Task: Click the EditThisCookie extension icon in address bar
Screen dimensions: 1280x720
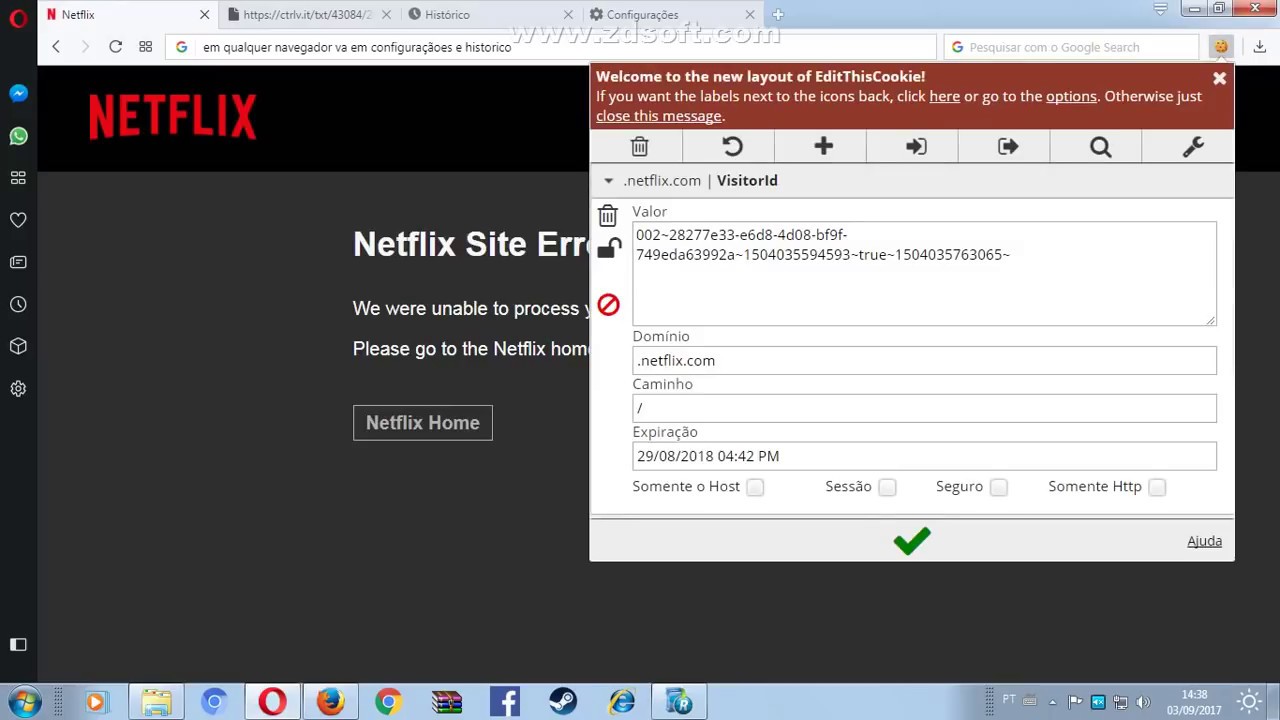Action: click(x=1220, y=46)
